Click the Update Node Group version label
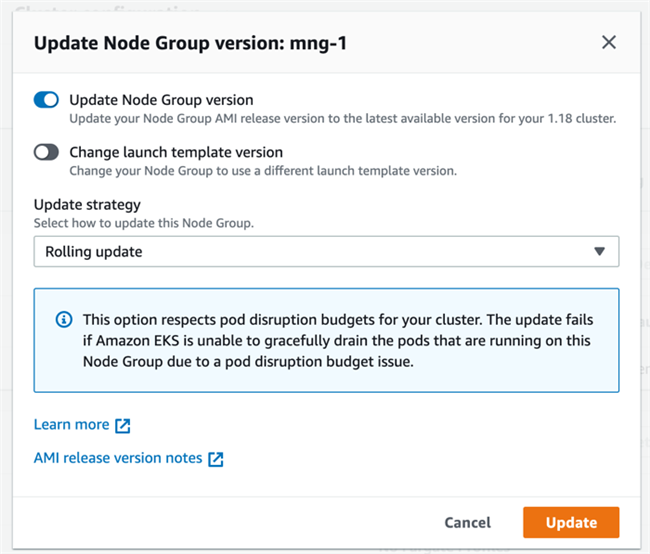 pyautogui.click(x=161, y=100)
